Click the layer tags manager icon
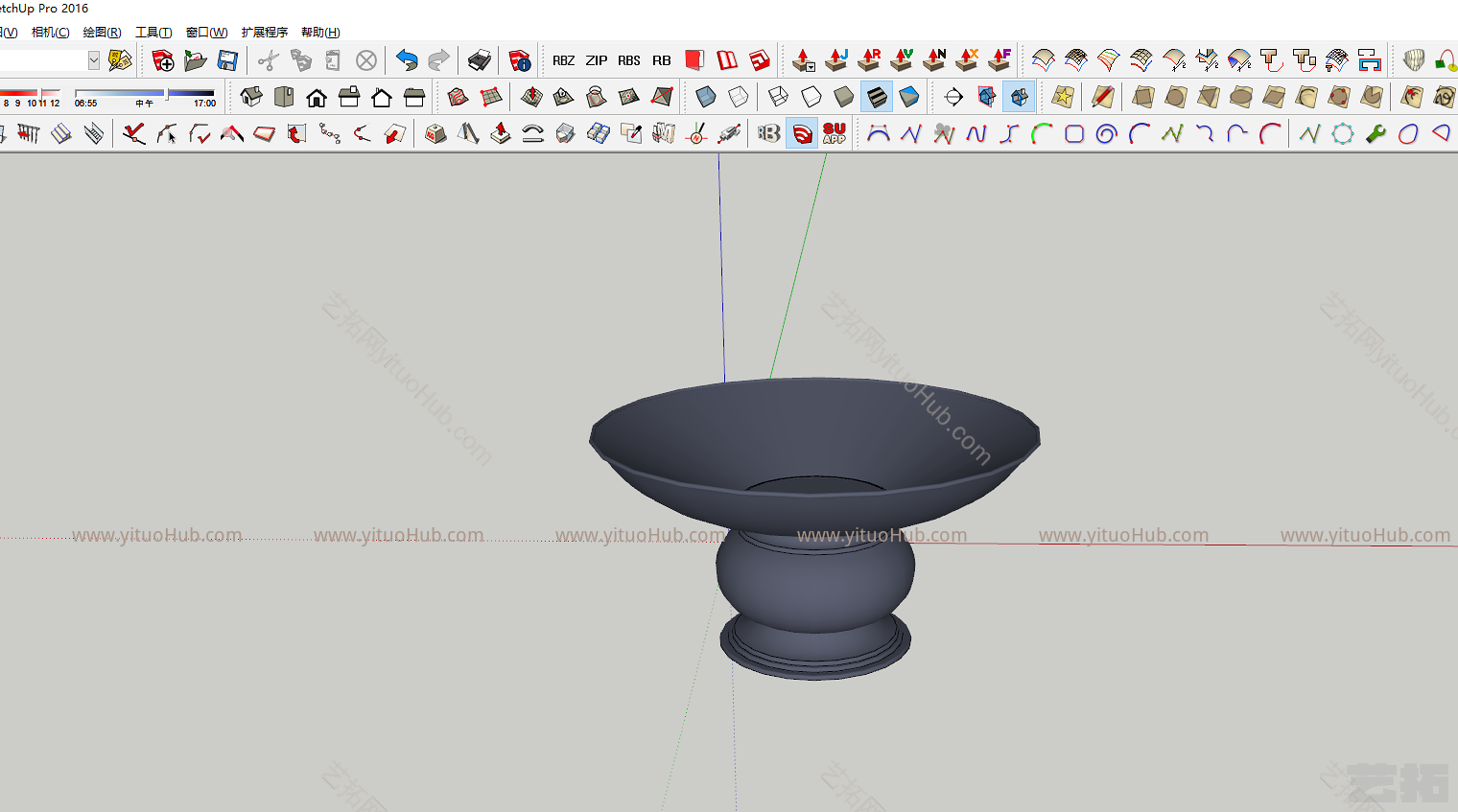 120,60
